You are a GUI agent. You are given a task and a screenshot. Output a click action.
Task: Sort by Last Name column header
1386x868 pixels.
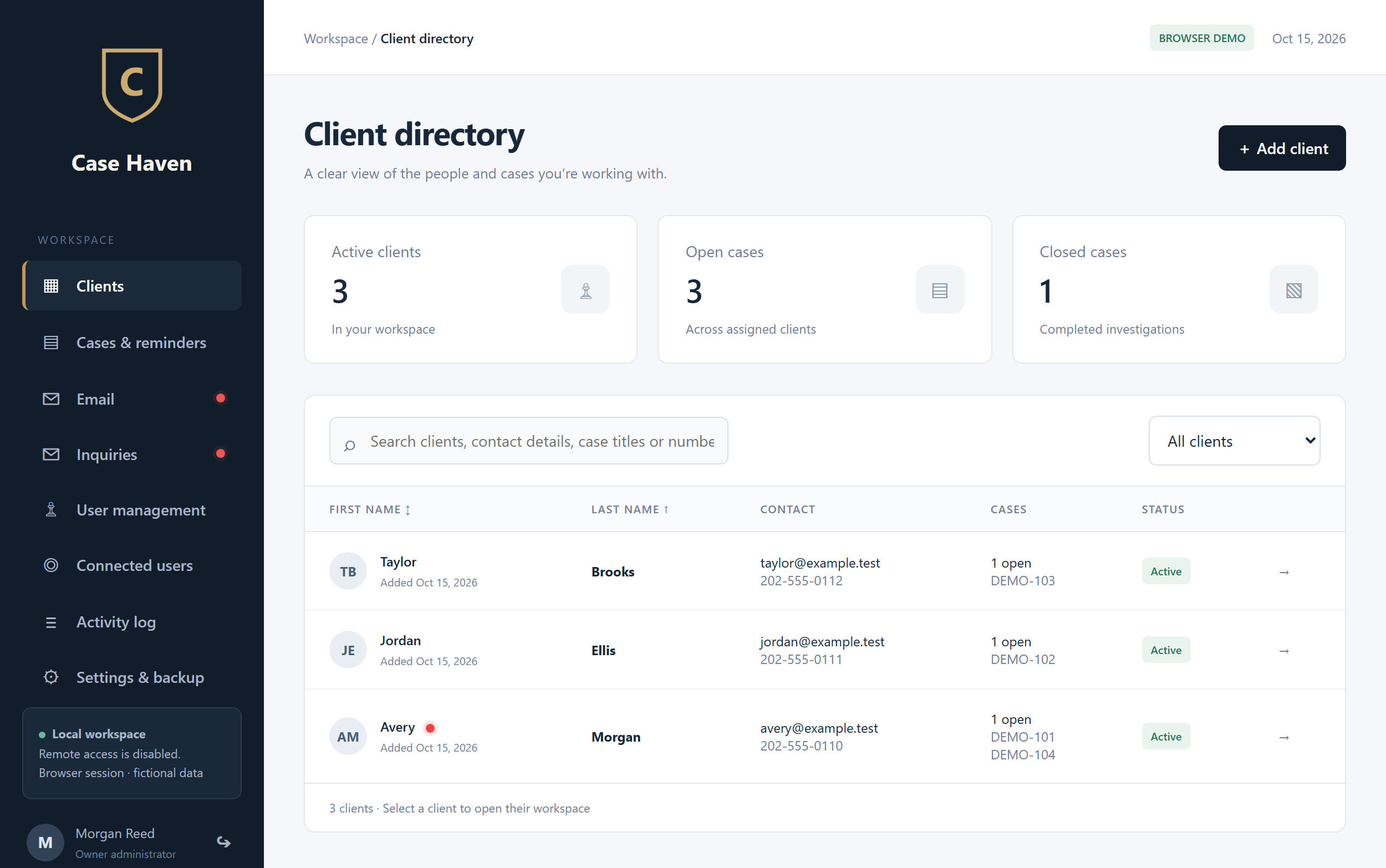point(630,509)
